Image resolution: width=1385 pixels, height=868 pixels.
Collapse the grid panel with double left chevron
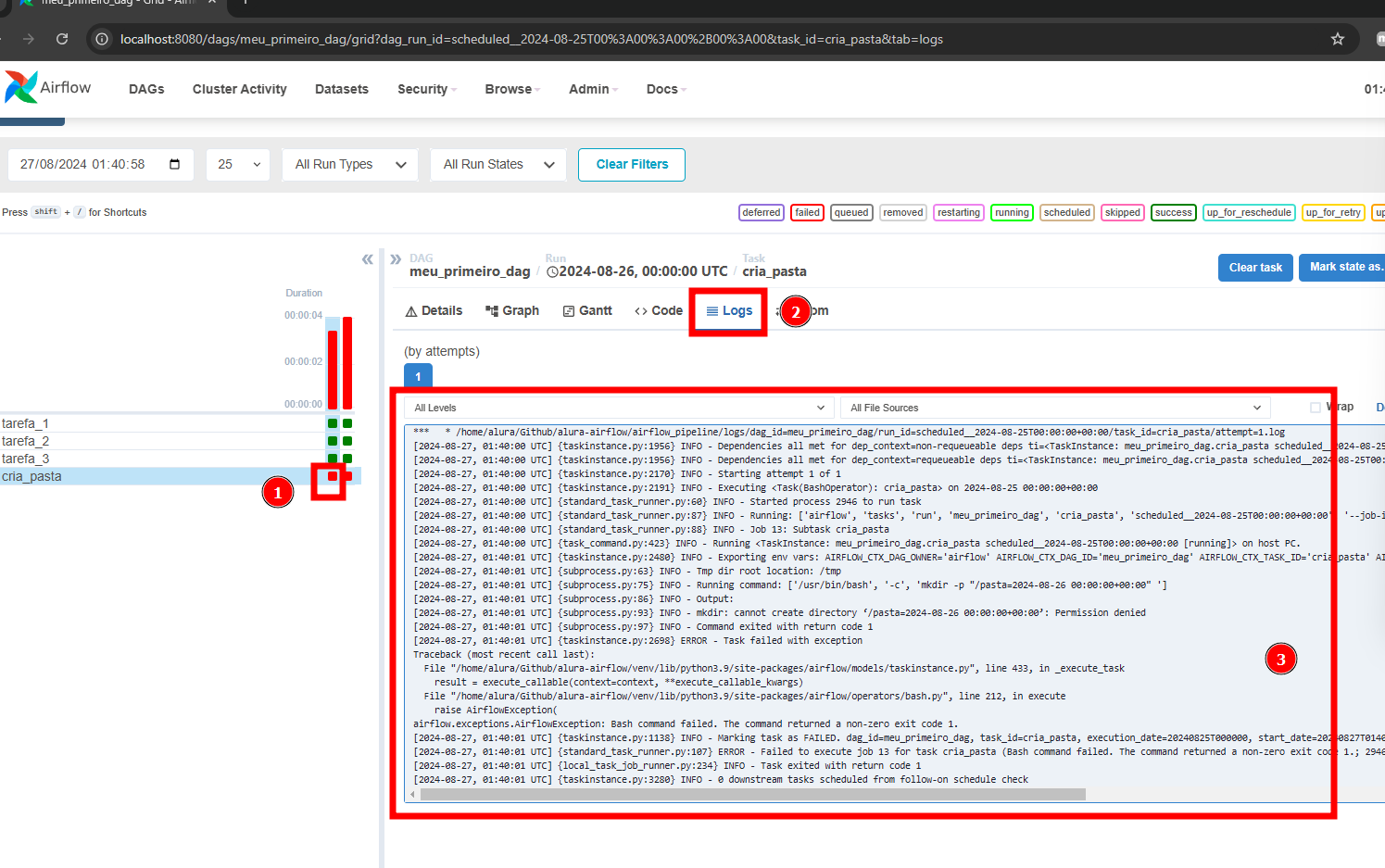(x=368, y=259)
